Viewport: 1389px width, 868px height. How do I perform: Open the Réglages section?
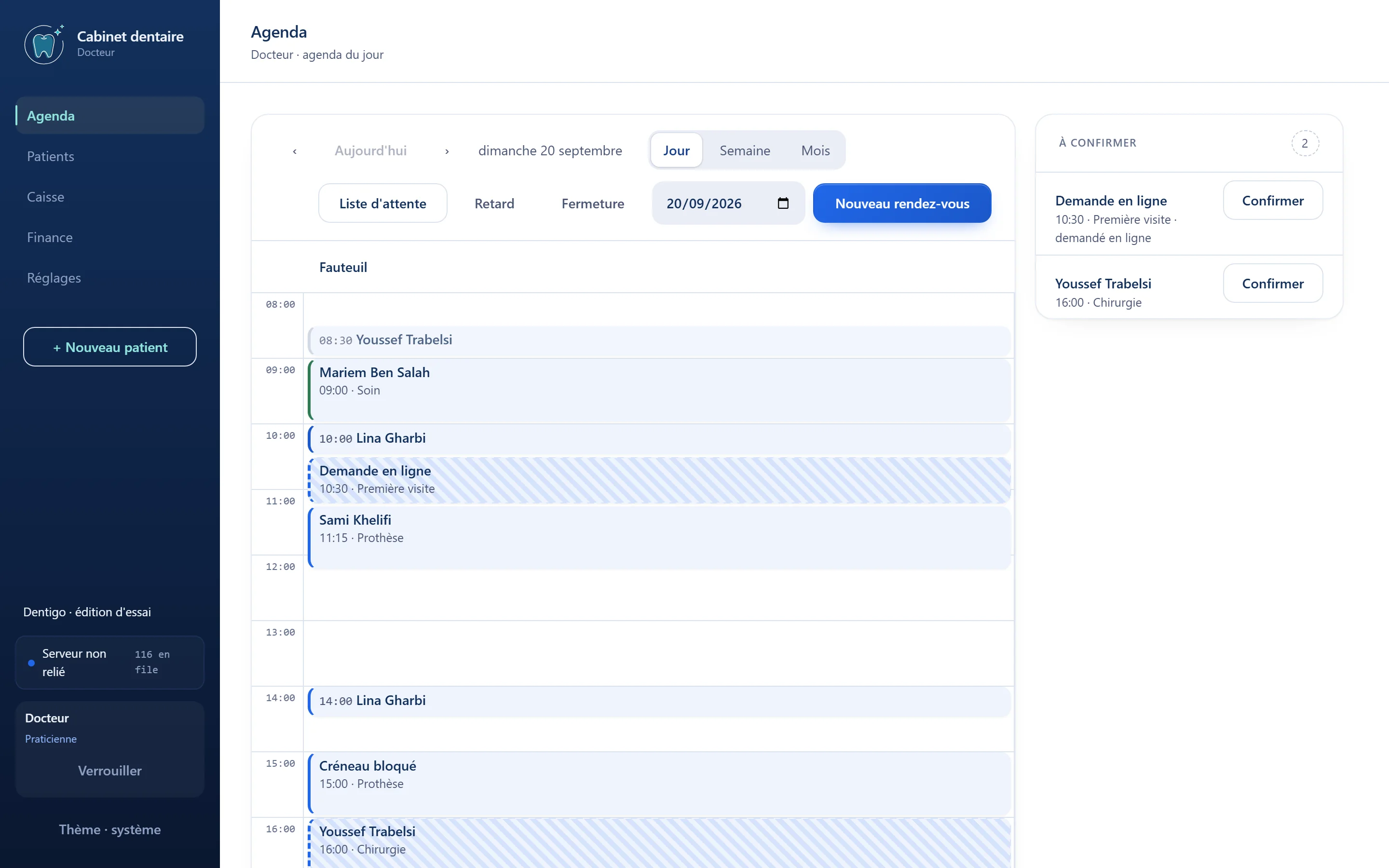[109, 278]
